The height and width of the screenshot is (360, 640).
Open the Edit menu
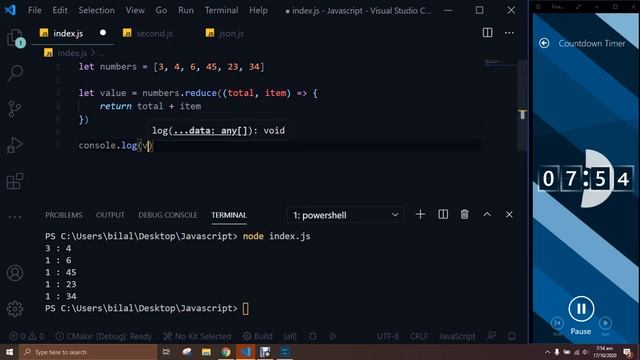(x=60, y=10)
